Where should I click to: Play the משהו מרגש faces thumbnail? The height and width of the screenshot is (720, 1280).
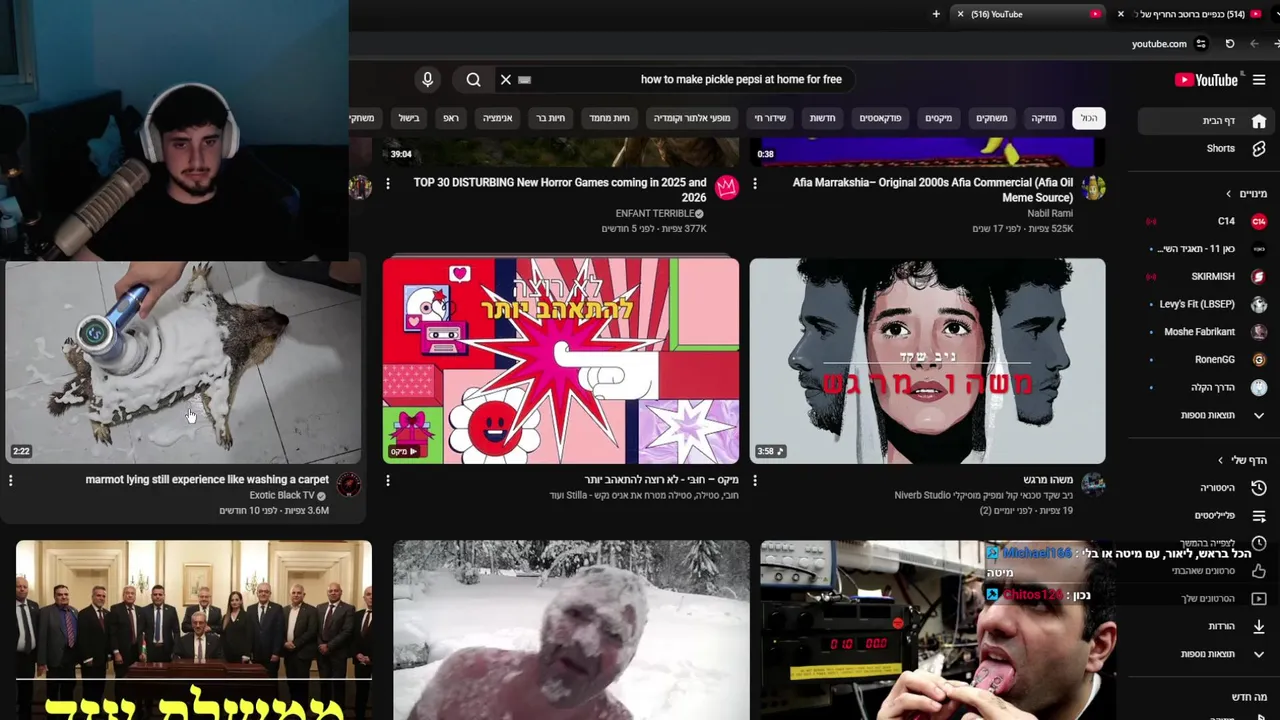coord(928,361)
